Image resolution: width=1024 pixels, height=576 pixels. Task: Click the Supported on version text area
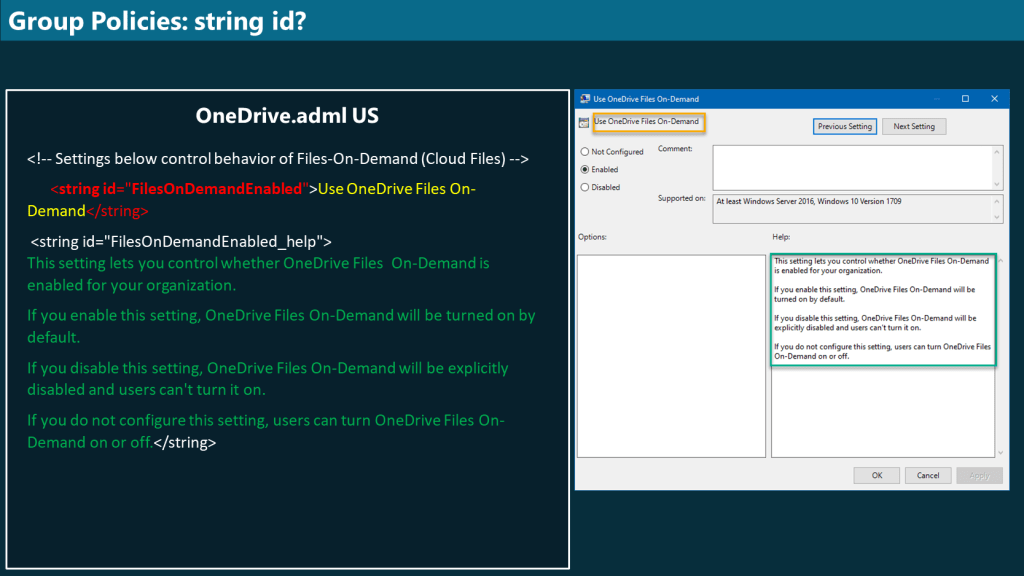(855, 209)
